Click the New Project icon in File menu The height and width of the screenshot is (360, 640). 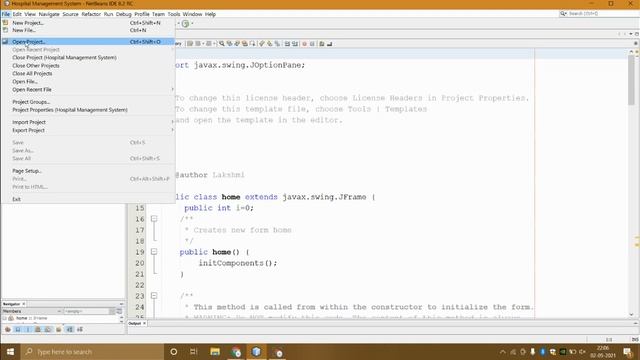(x=5, y=23)
